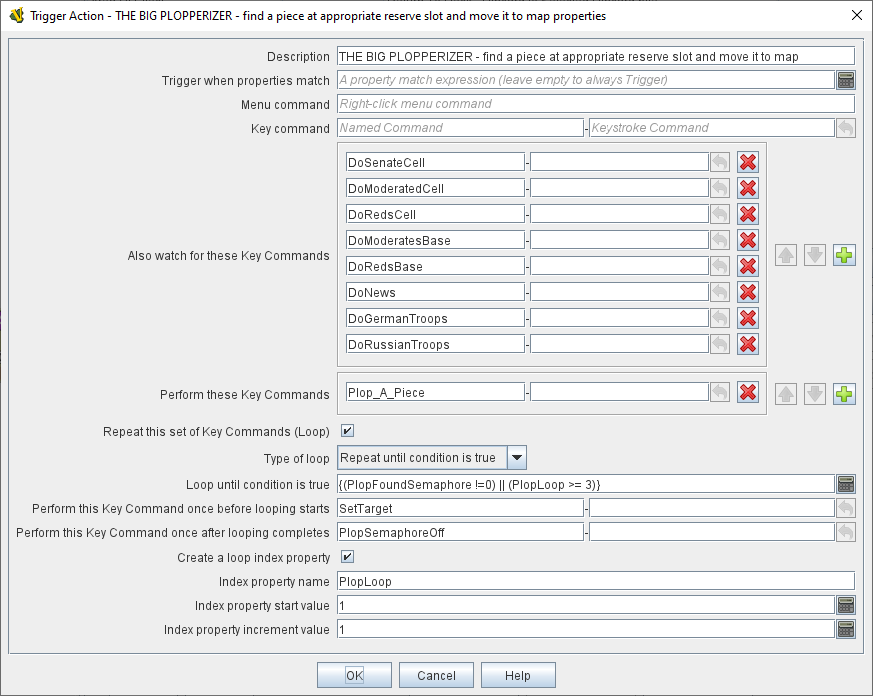Open calculator for index increment value

(845, 629)
